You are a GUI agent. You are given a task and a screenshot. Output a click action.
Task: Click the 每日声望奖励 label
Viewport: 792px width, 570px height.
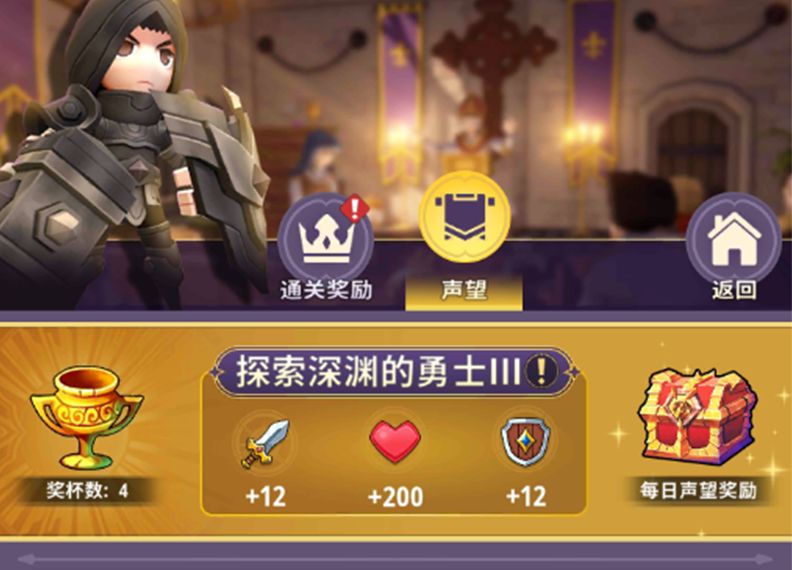pos(698,491)
